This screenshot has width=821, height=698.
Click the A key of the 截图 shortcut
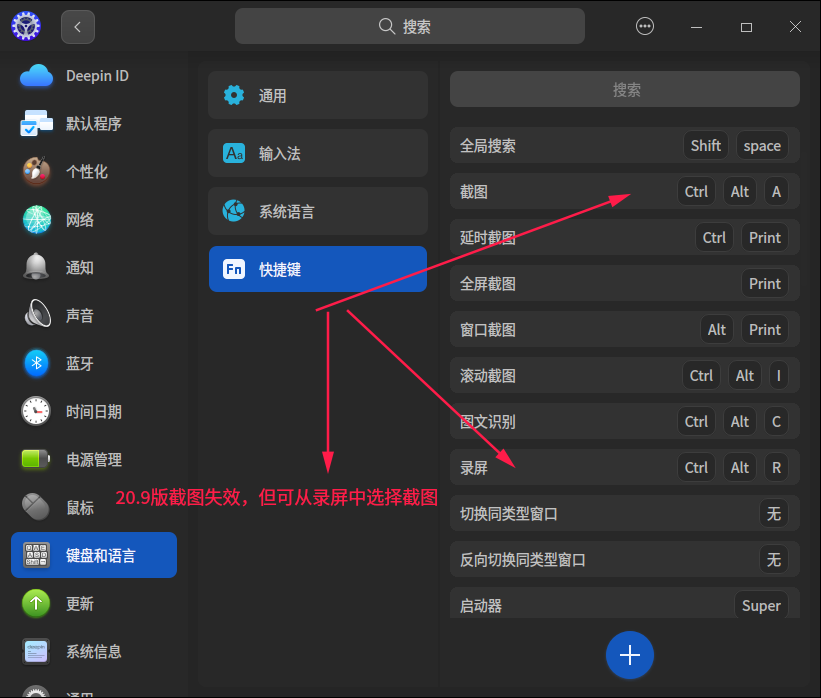[x=776, y=192]
